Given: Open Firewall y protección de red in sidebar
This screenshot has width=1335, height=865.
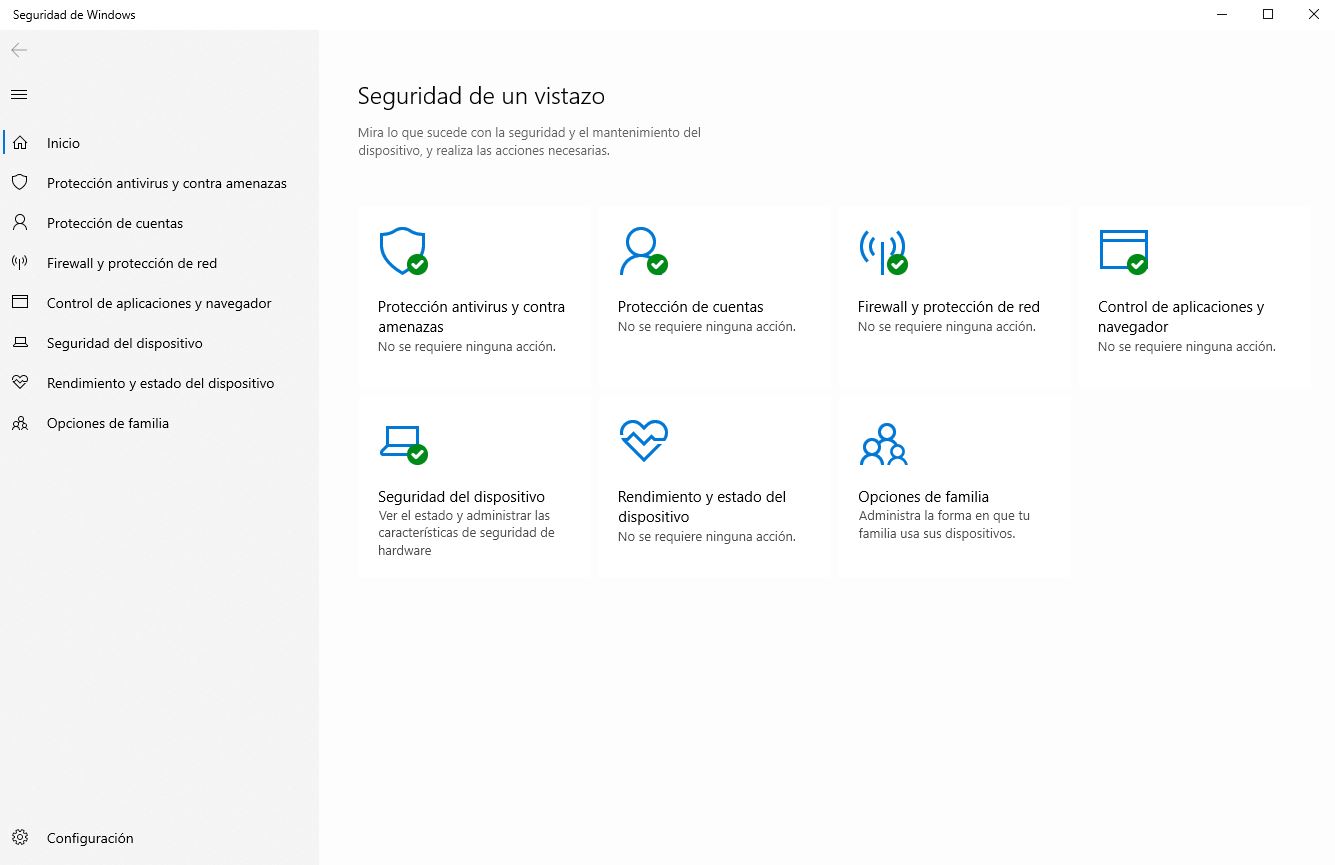Looking at the screenshot, I should [x=160, y=263].
